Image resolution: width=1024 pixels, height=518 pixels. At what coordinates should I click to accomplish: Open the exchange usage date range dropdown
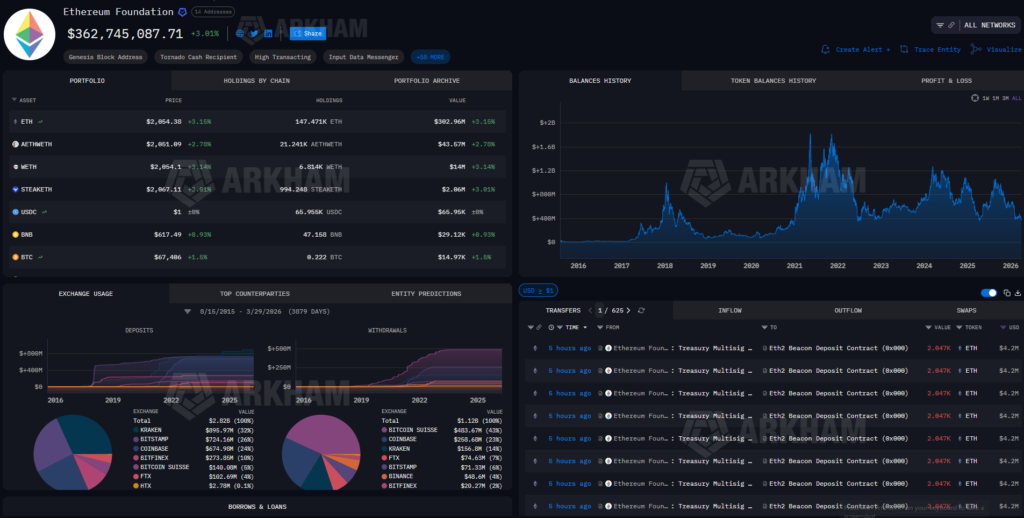point(187,312)
